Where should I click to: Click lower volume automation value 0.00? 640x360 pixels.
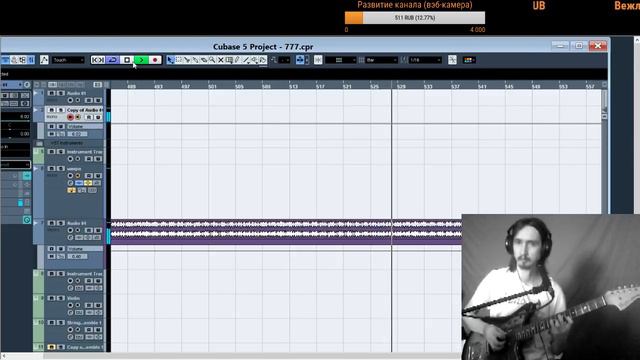coord(77,256)
